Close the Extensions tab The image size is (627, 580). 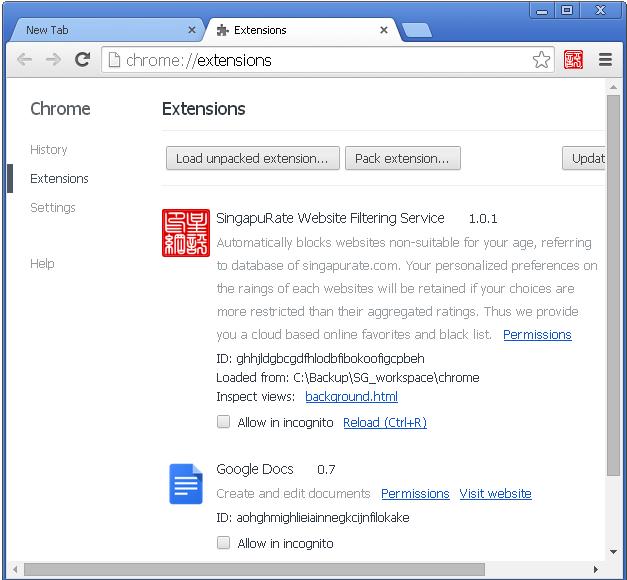tap(384, 30)
